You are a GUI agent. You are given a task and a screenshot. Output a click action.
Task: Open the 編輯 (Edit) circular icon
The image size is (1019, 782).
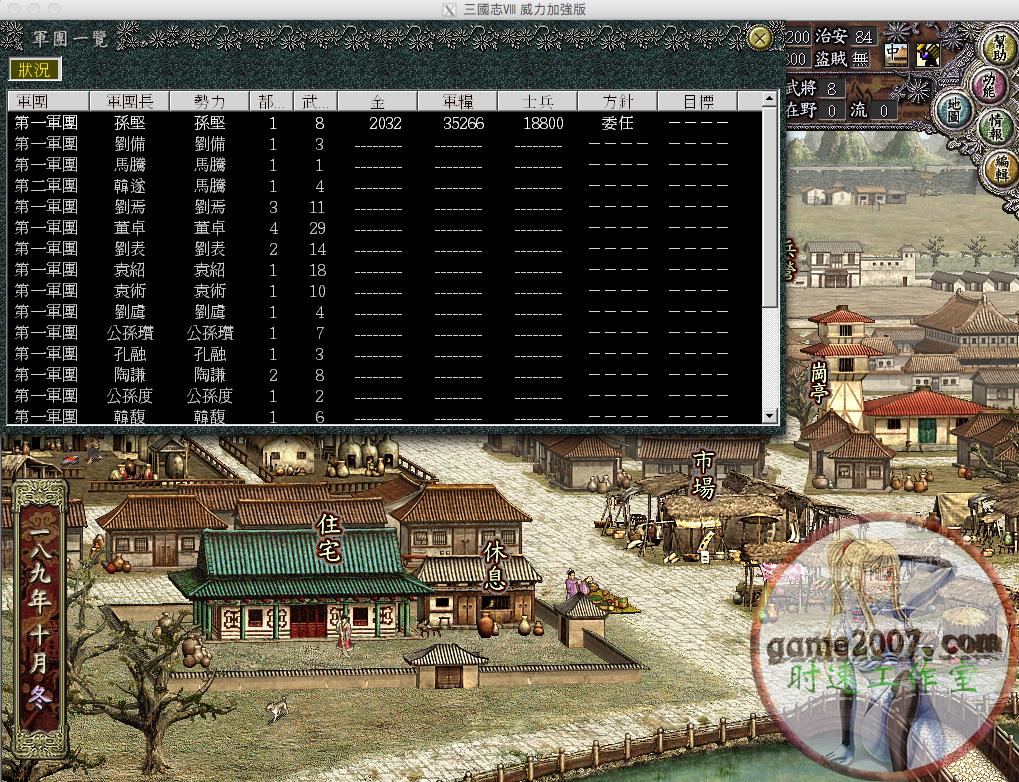click(1001, 169)
